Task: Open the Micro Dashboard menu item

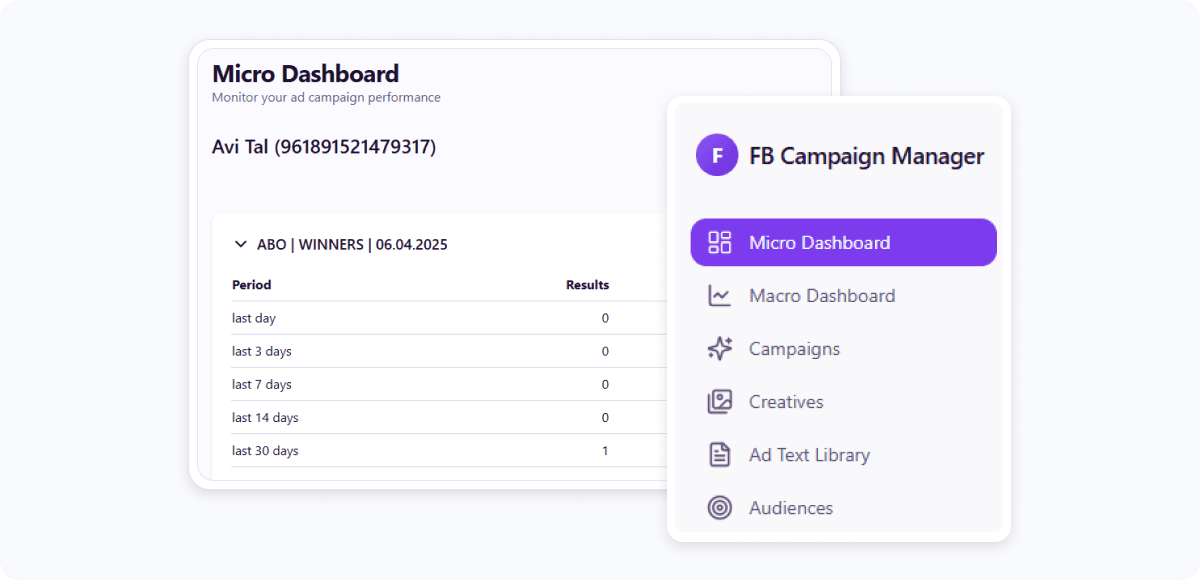Action: click(844, 243)
